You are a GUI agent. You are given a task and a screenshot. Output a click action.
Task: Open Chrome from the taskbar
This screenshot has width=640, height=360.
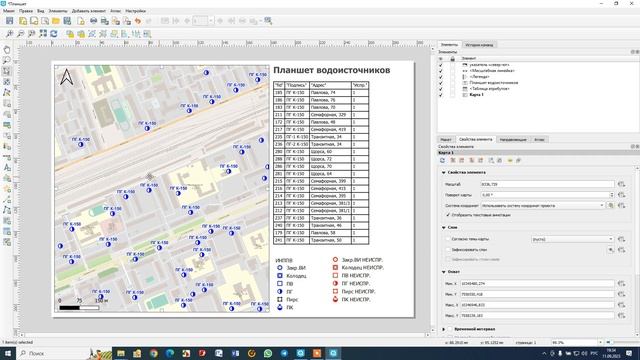tap(153, 353)
